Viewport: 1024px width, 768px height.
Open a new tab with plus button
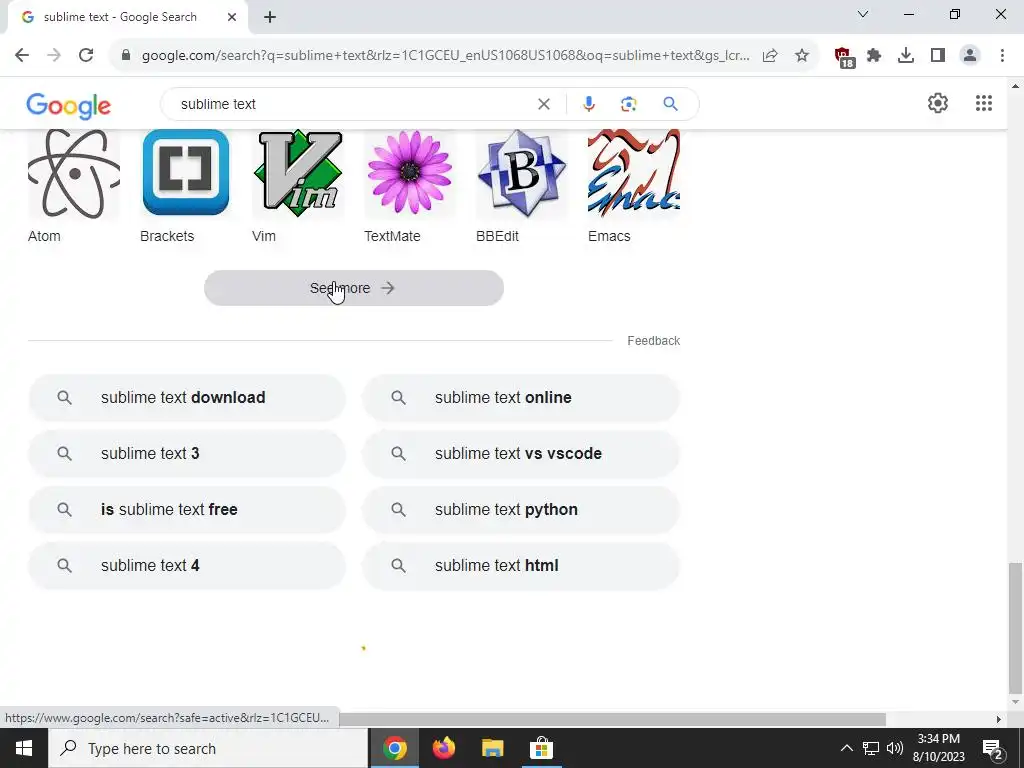[x=270, y=17]
